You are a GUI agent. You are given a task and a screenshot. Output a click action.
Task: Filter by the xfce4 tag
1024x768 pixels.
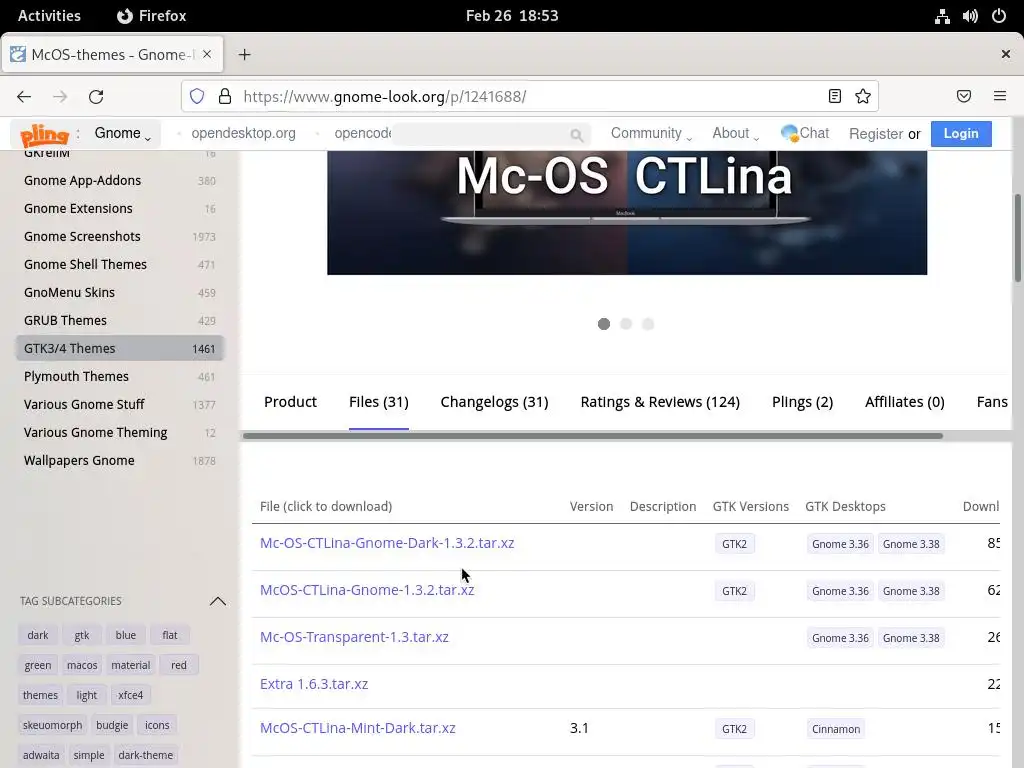pyautogui.click(x=131, y=695)
